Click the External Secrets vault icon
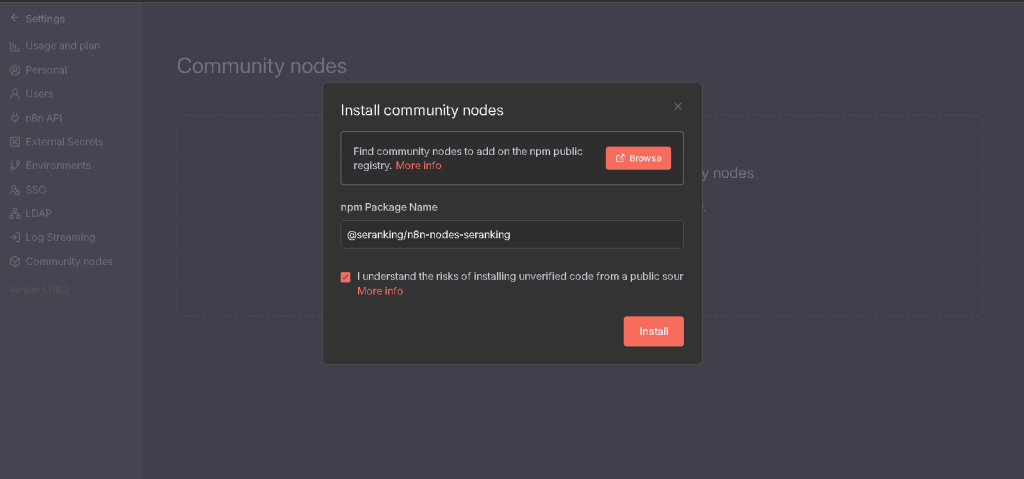This screenshot has height=479, width=1024. tap(15, 142)
